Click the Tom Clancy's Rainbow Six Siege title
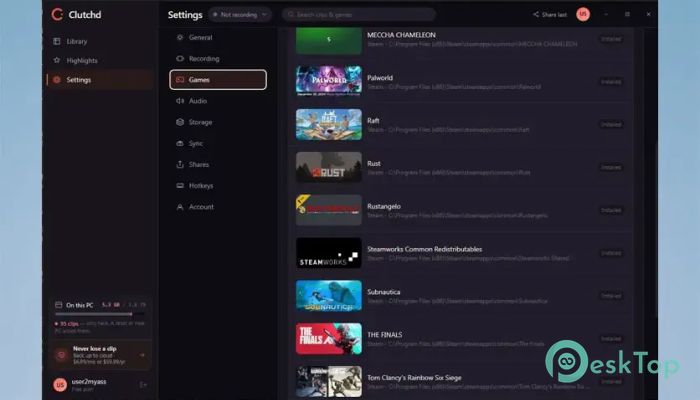 point(414,378)
